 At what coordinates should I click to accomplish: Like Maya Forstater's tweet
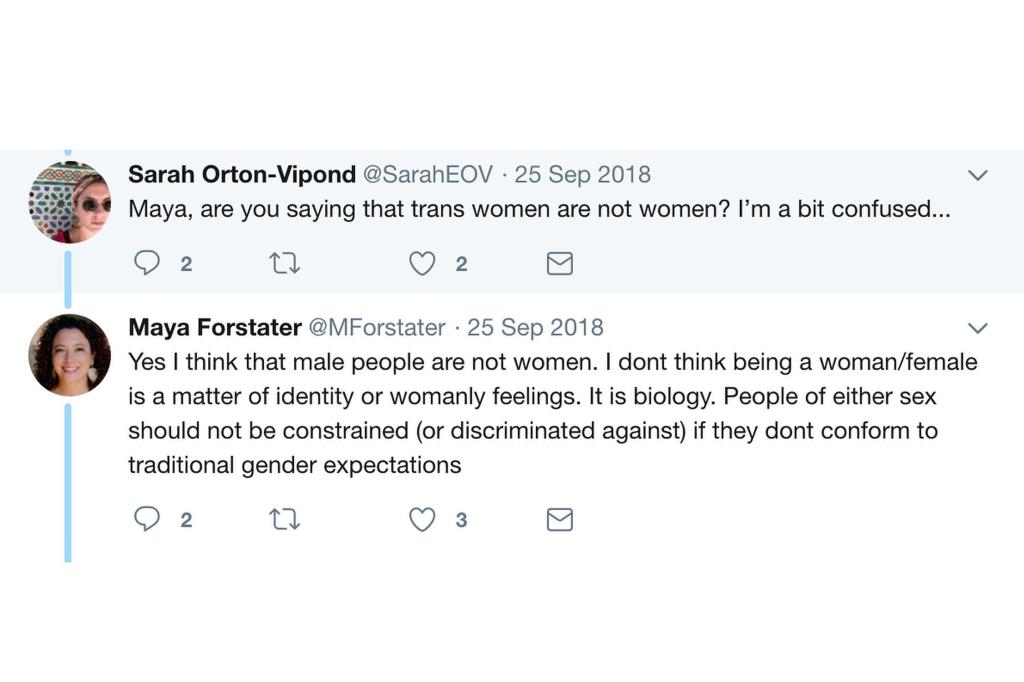pyautogui.click(x=423, y=519)
